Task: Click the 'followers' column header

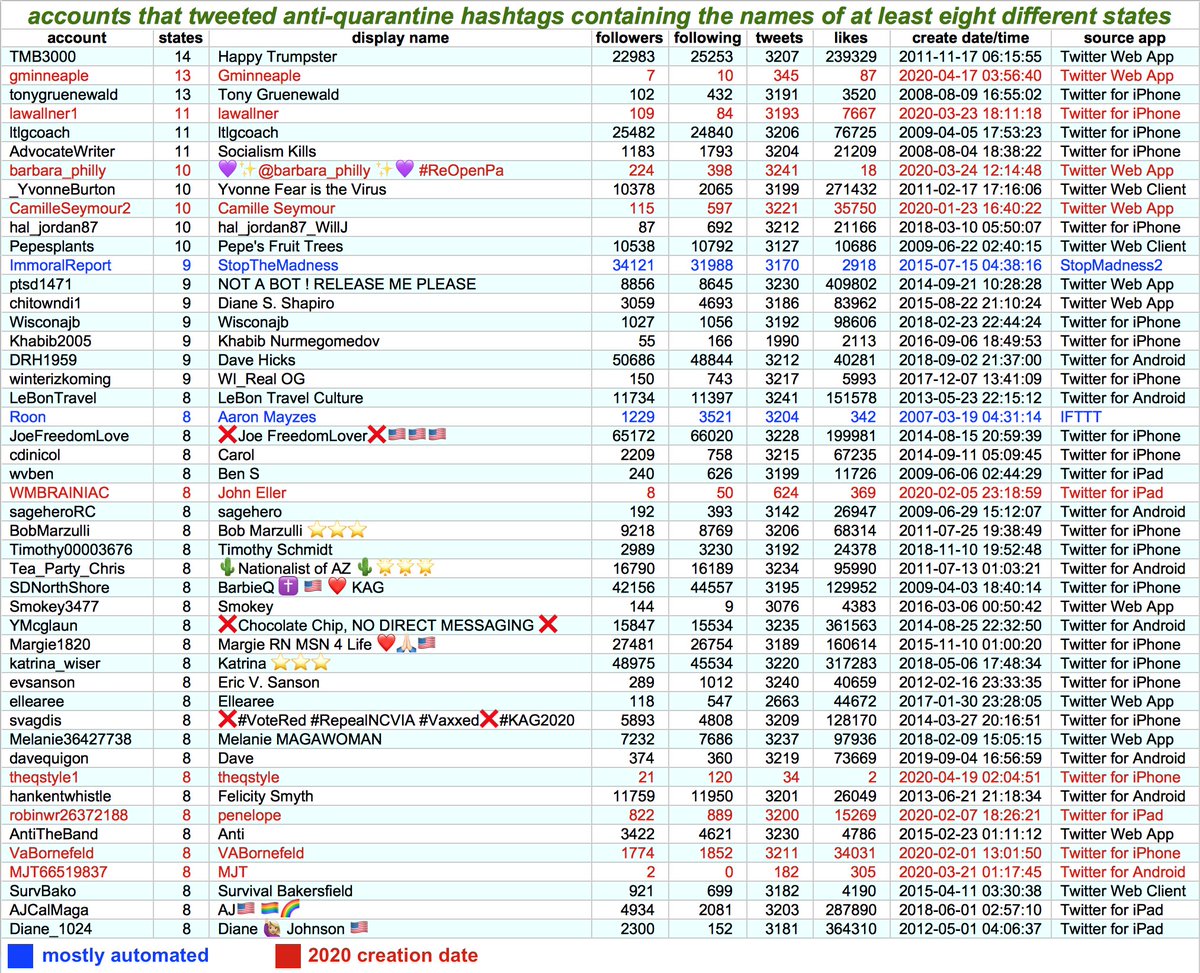Action: point(629,38)
